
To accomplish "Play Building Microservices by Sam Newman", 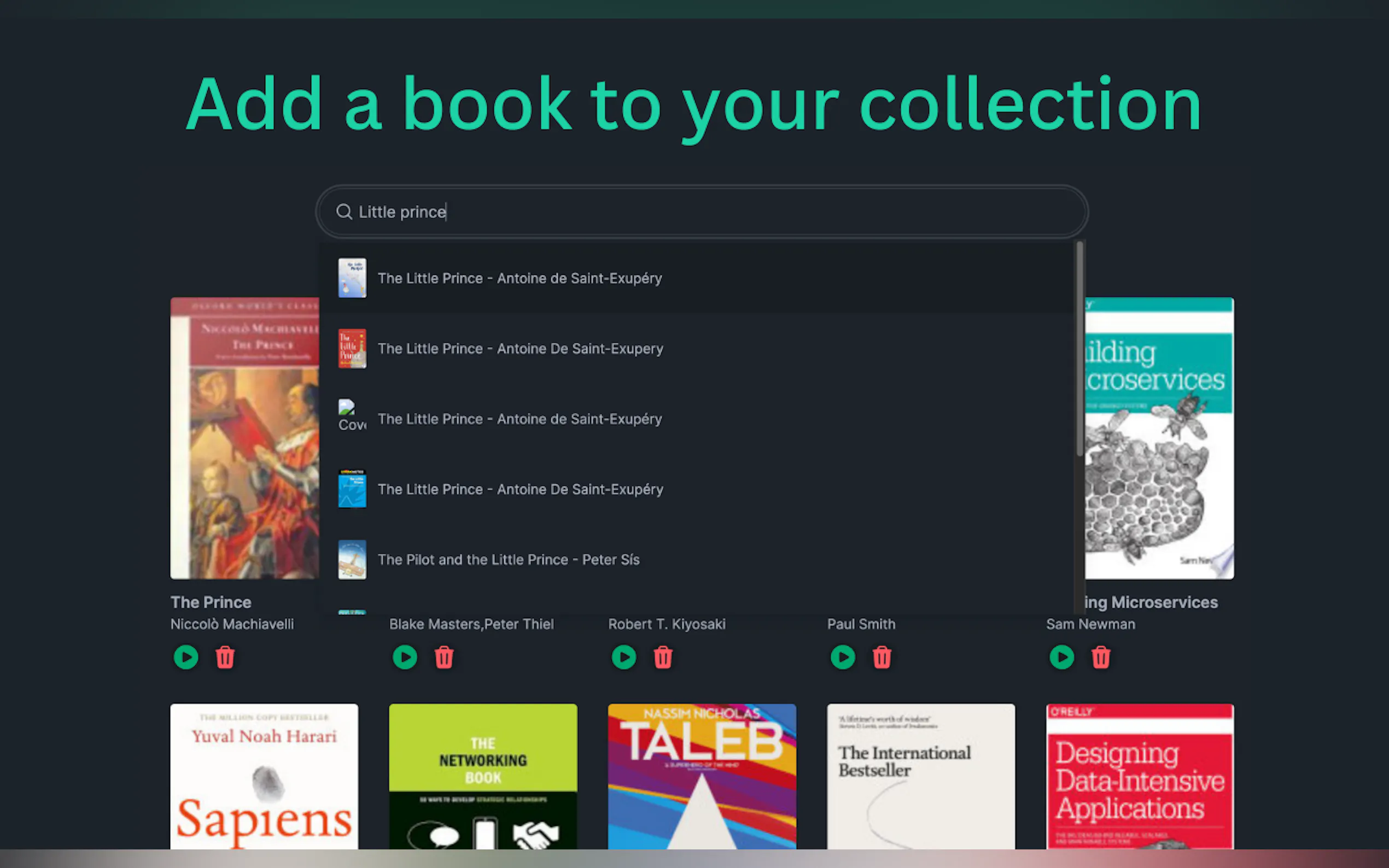I will 1061,658.
